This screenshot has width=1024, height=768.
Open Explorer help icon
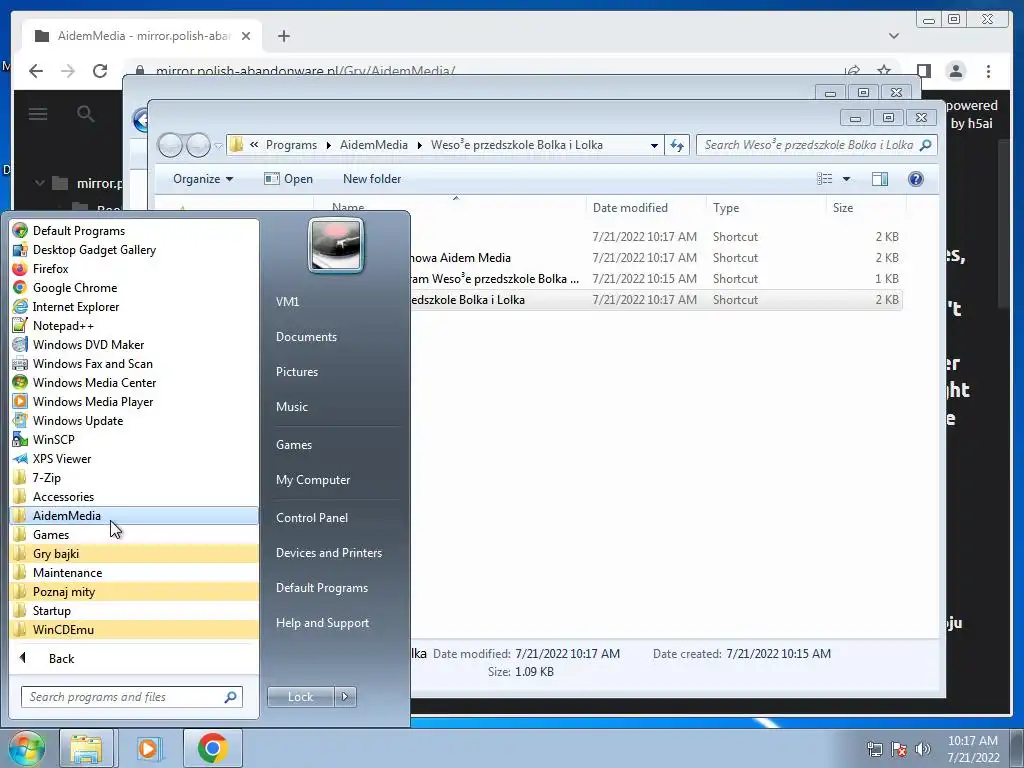tap(916, 179)
